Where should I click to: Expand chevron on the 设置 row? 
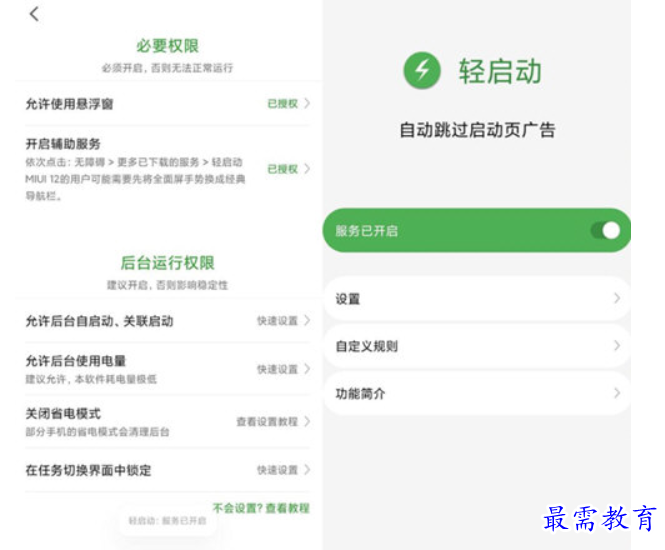tap(617, 299)
